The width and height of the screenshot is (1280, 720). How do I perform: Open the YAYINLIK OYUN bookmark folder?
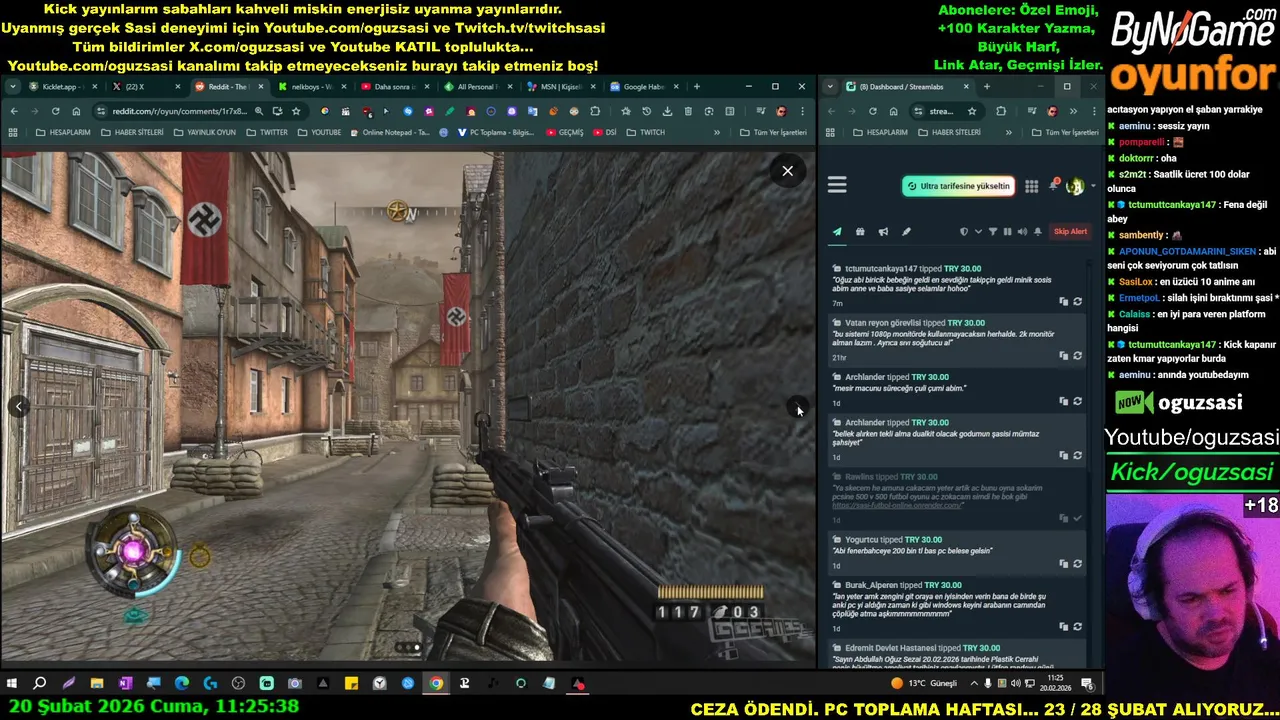tap(205, 132)
